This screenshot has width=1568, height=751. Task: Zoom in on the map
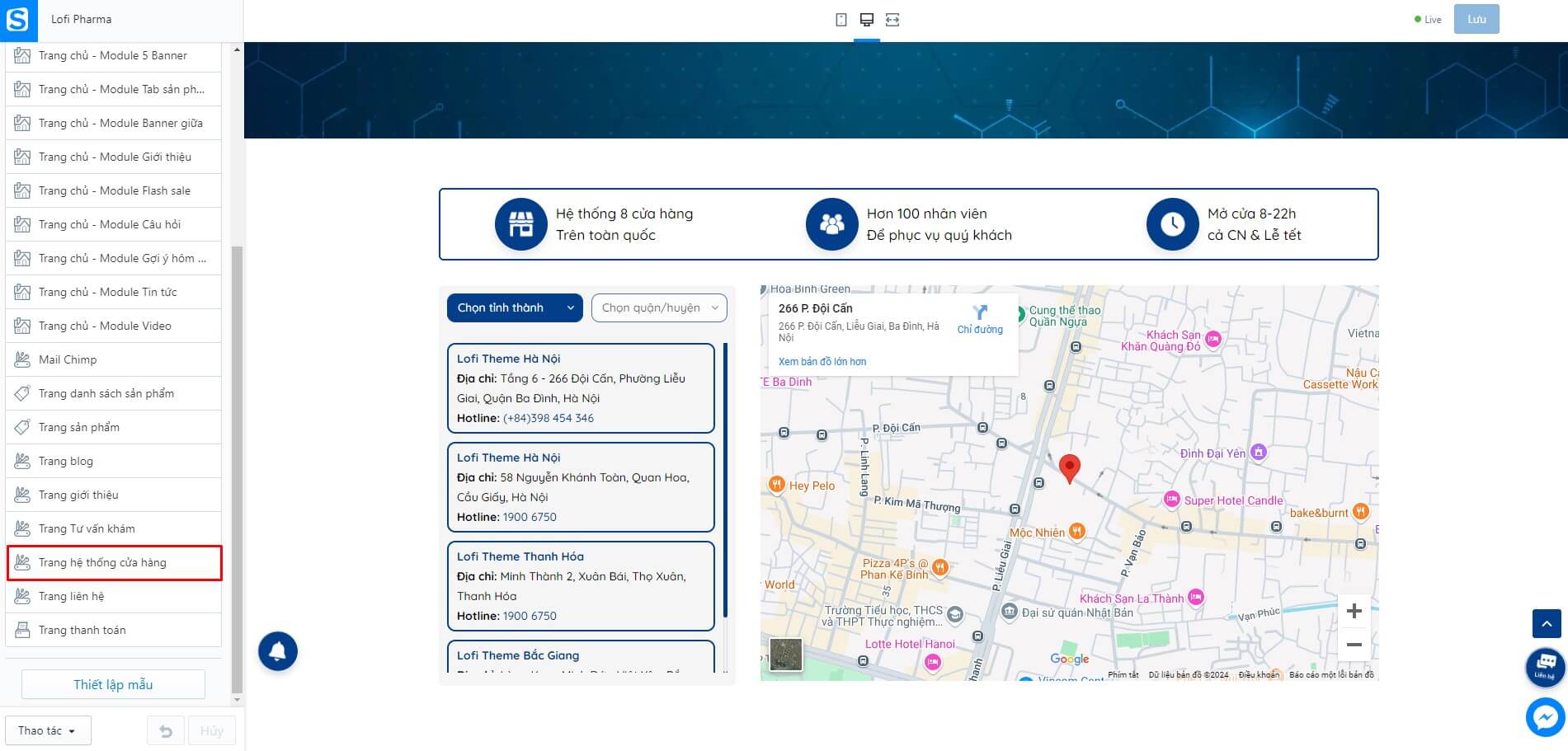pos(1354,611)
